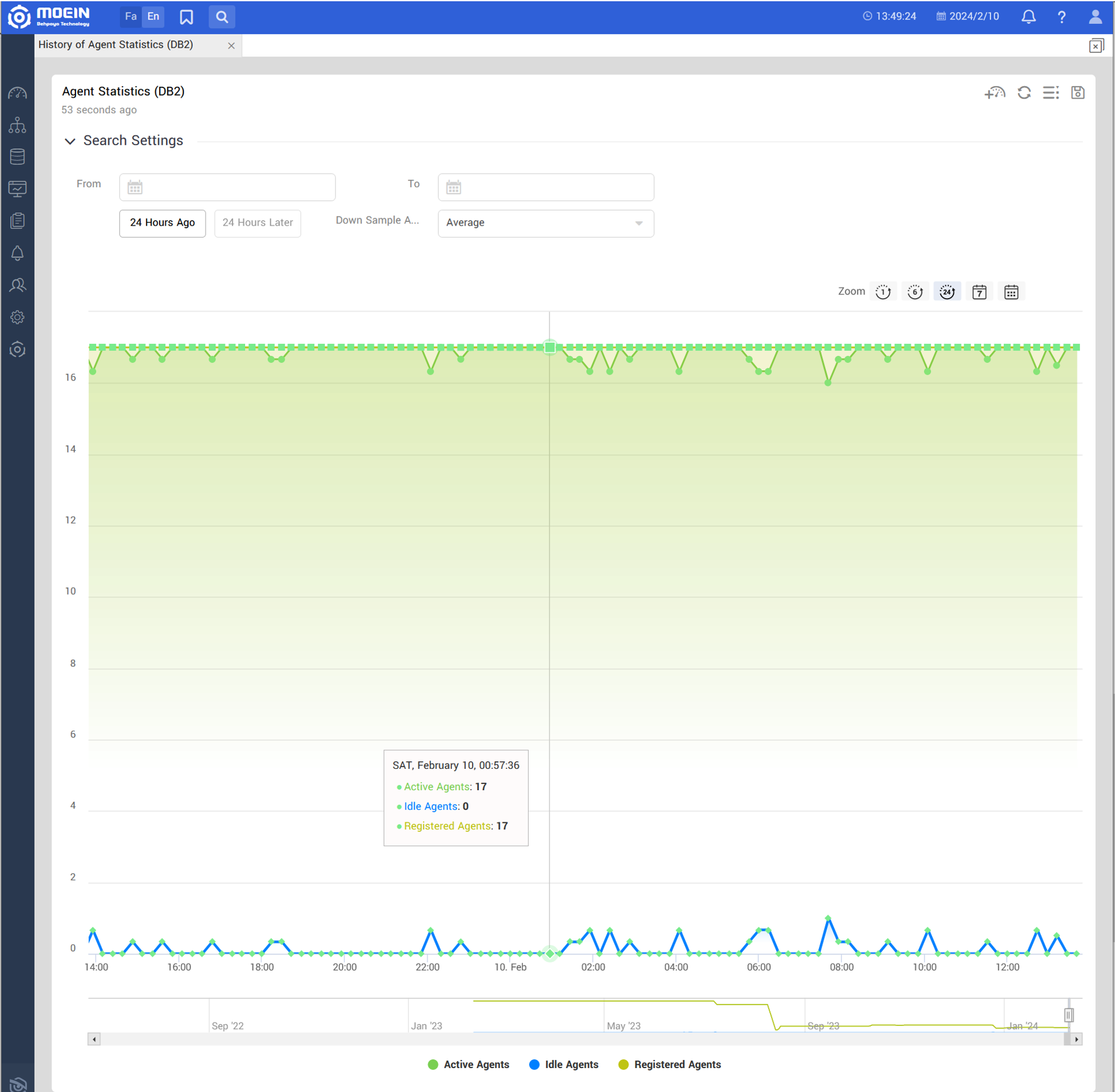Click the 13:49:24 clock display
The width and height of the screenshot is (1115, 1092).
pos(889,16)
